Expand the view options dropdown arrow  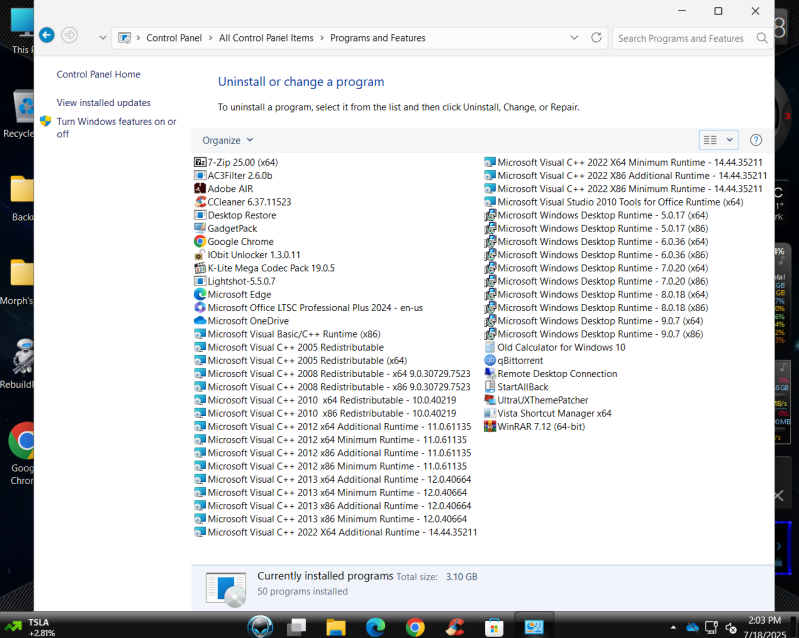[x=729, y=140]
